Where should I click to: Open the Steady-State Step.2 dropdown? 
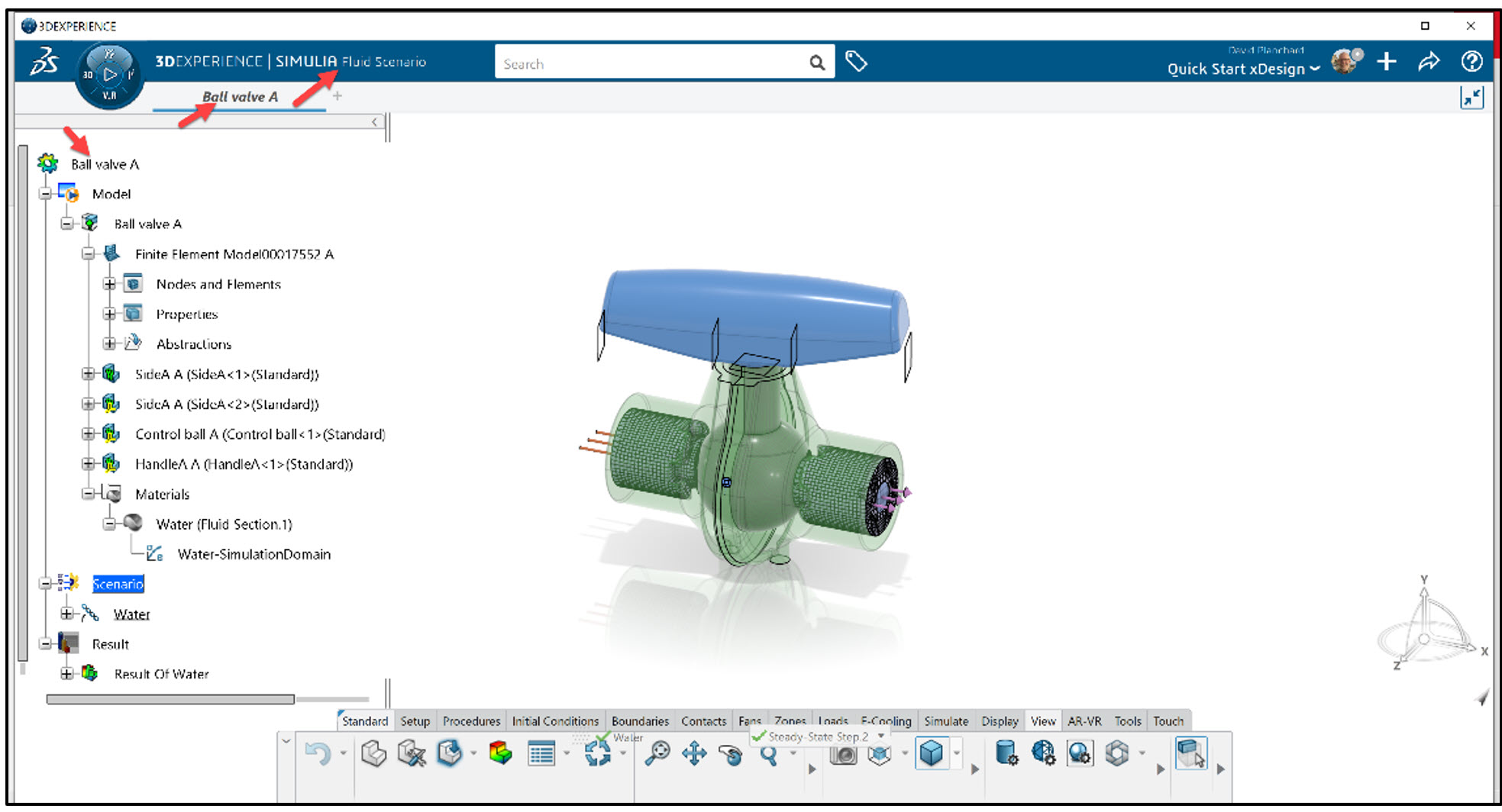(x=882, y=736)
